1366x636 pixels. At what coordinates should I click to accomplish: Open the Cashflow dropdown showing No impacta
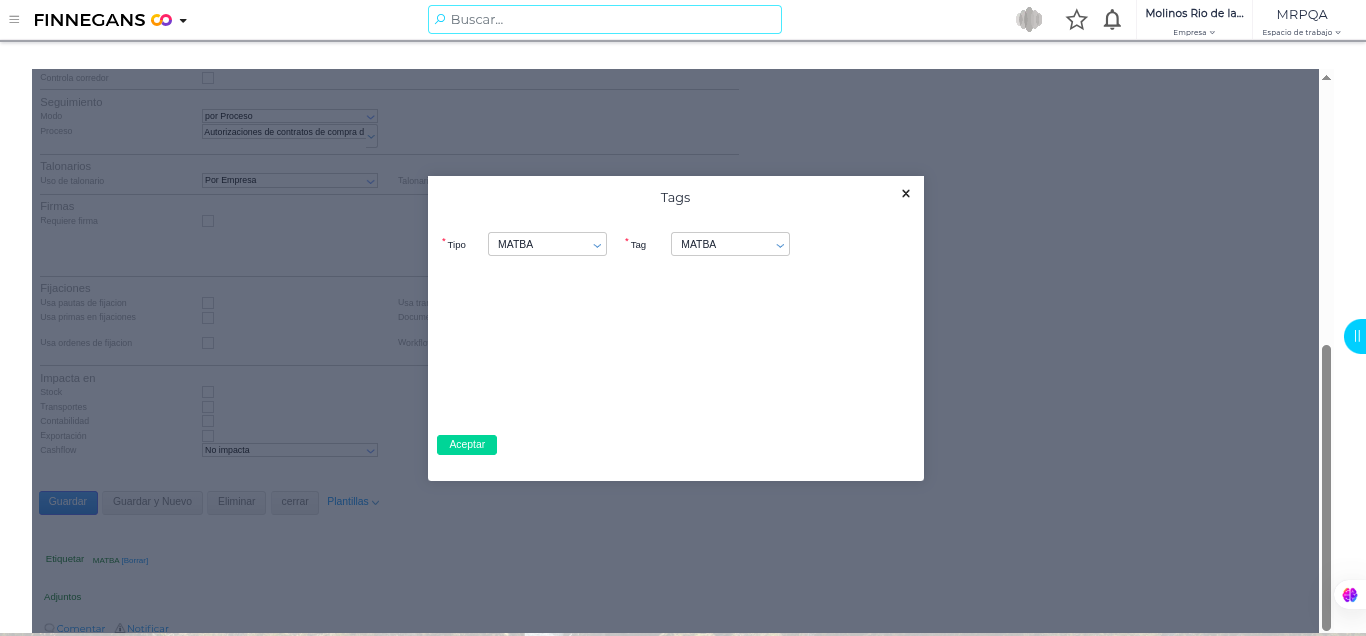point(290,450)
